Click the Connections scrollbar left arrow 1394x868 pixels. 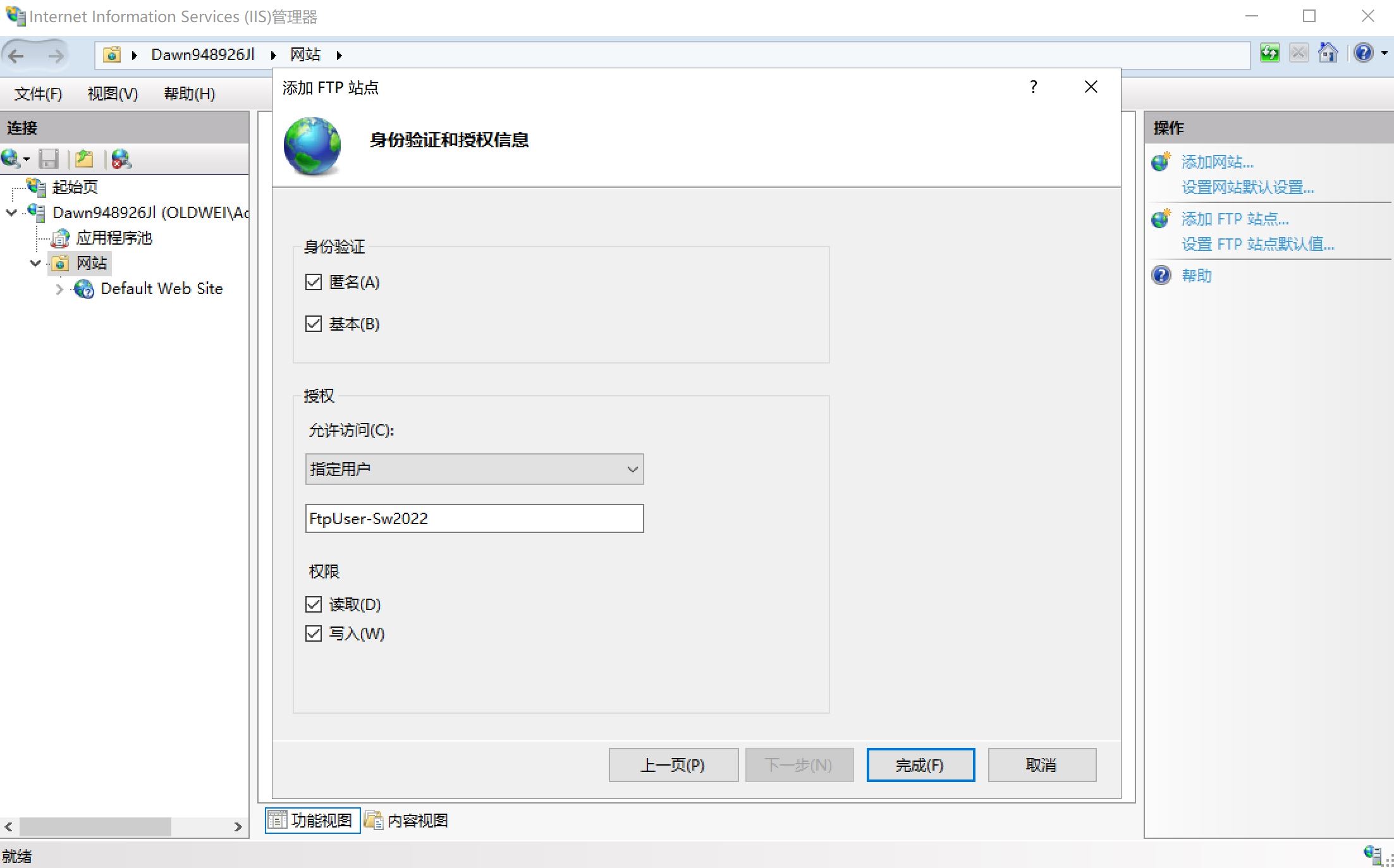tap(9, 827)
